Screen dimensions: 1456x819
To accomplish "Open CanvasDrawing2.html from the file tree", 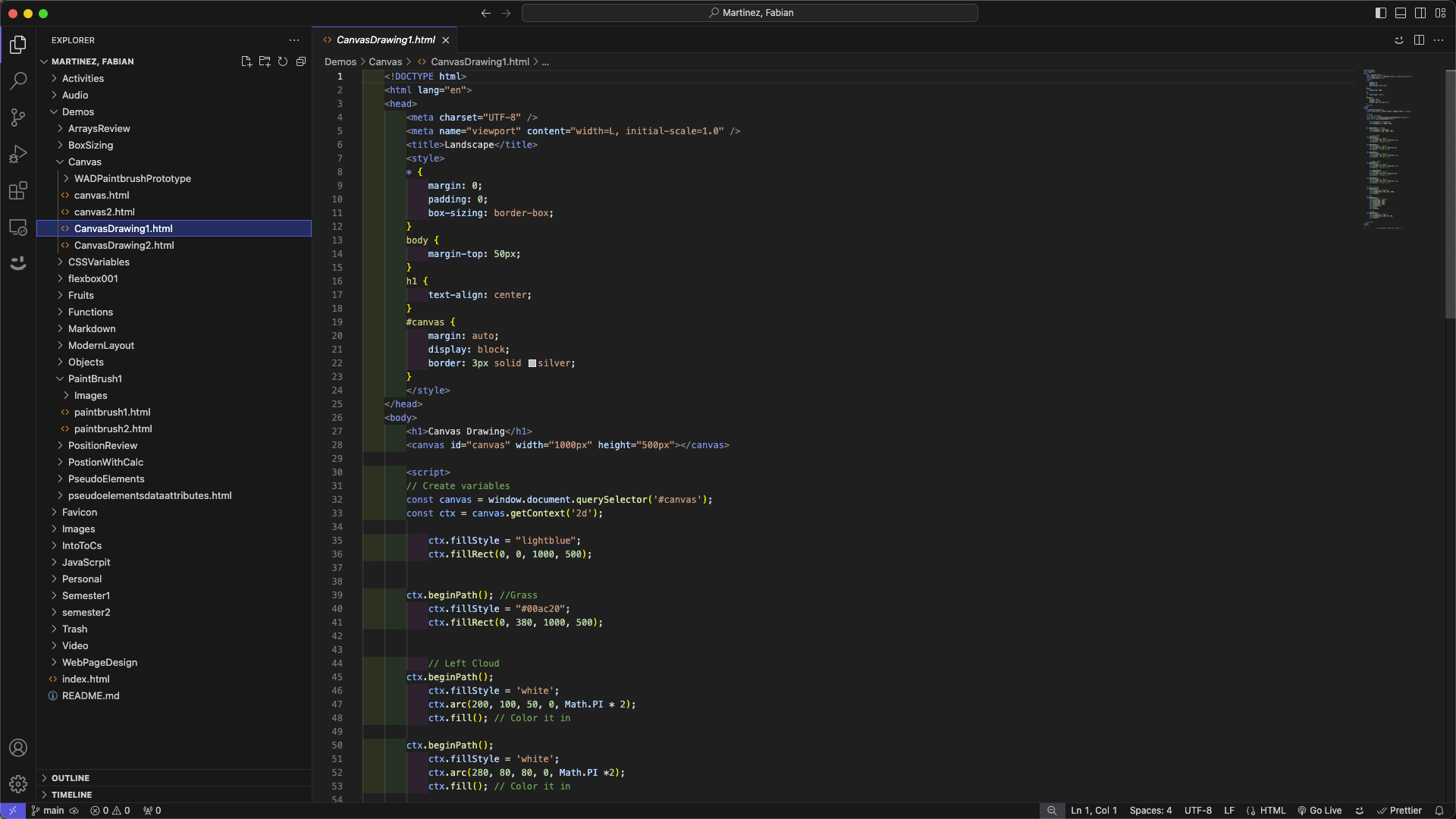I will coord(124,245).
